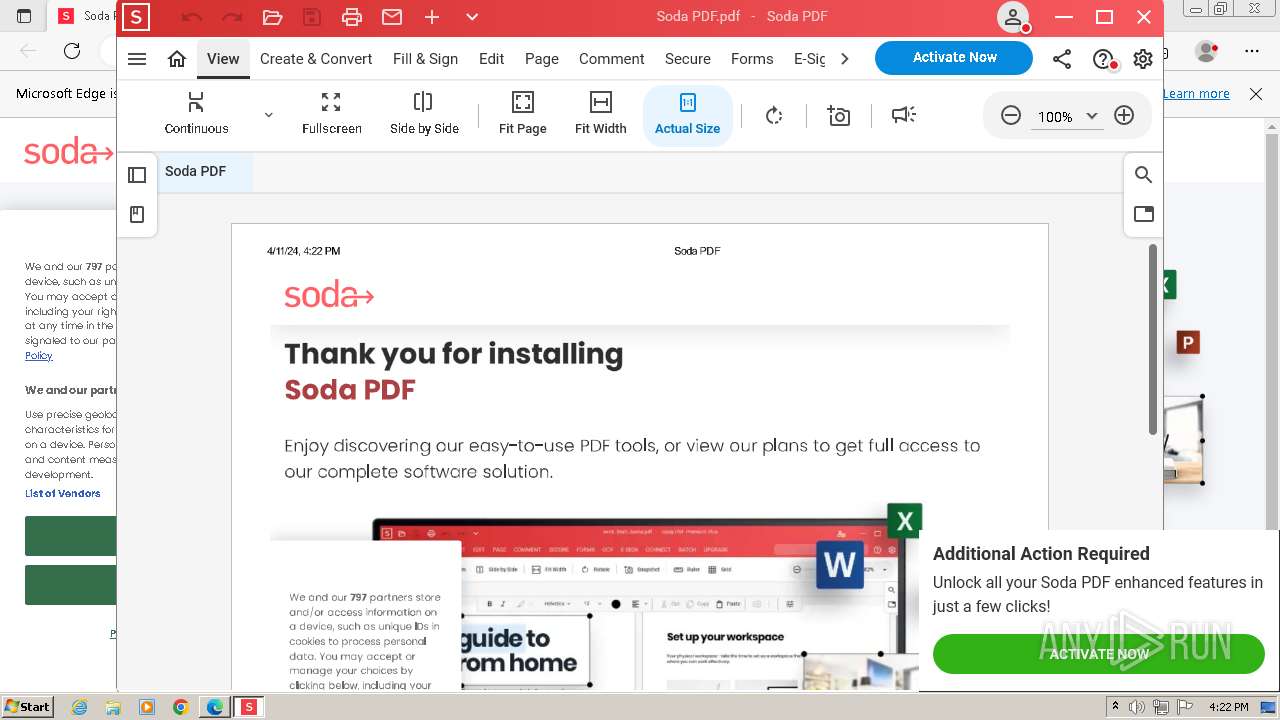This screenshot has height=720, width=1280.
Task: Open the Forms tab
Action: pyautogui.click(x=752, y=59)
